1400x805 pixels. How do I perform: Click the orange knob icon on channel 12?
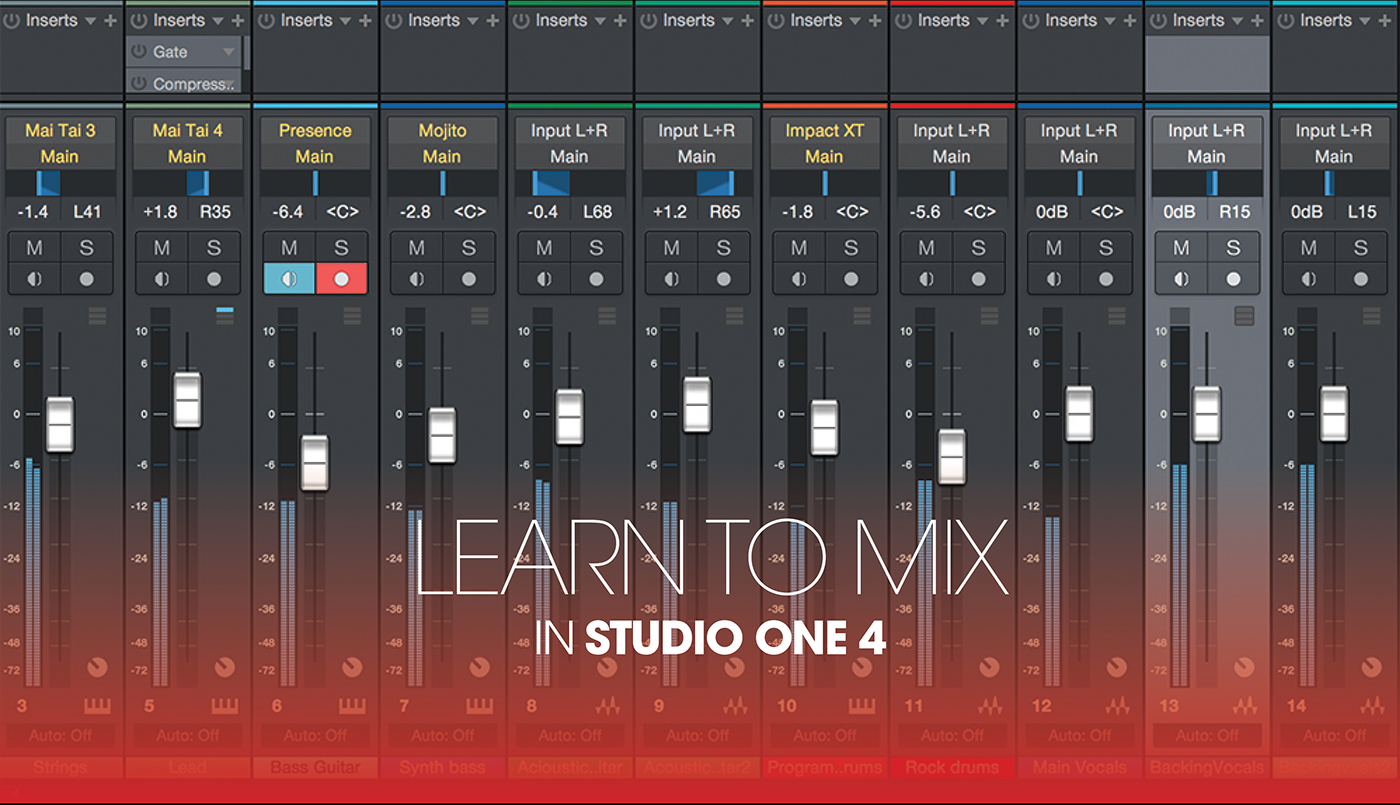[1117, 667]
